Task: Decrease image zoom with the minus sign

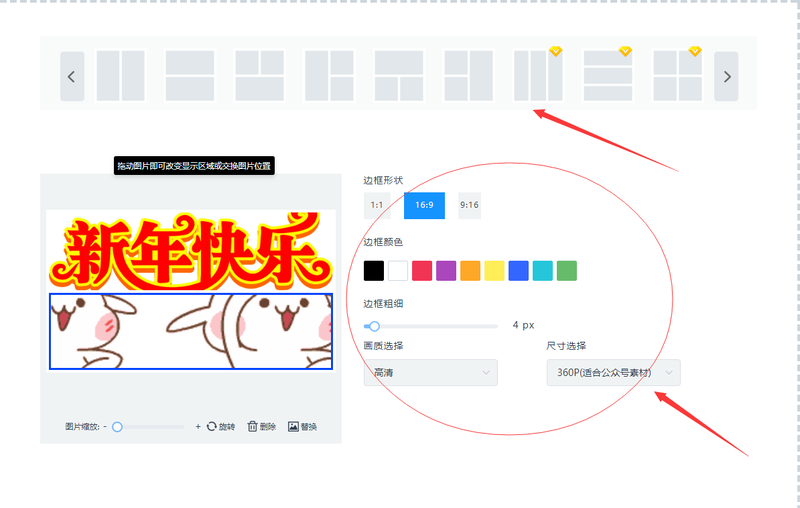Action: 105,426
